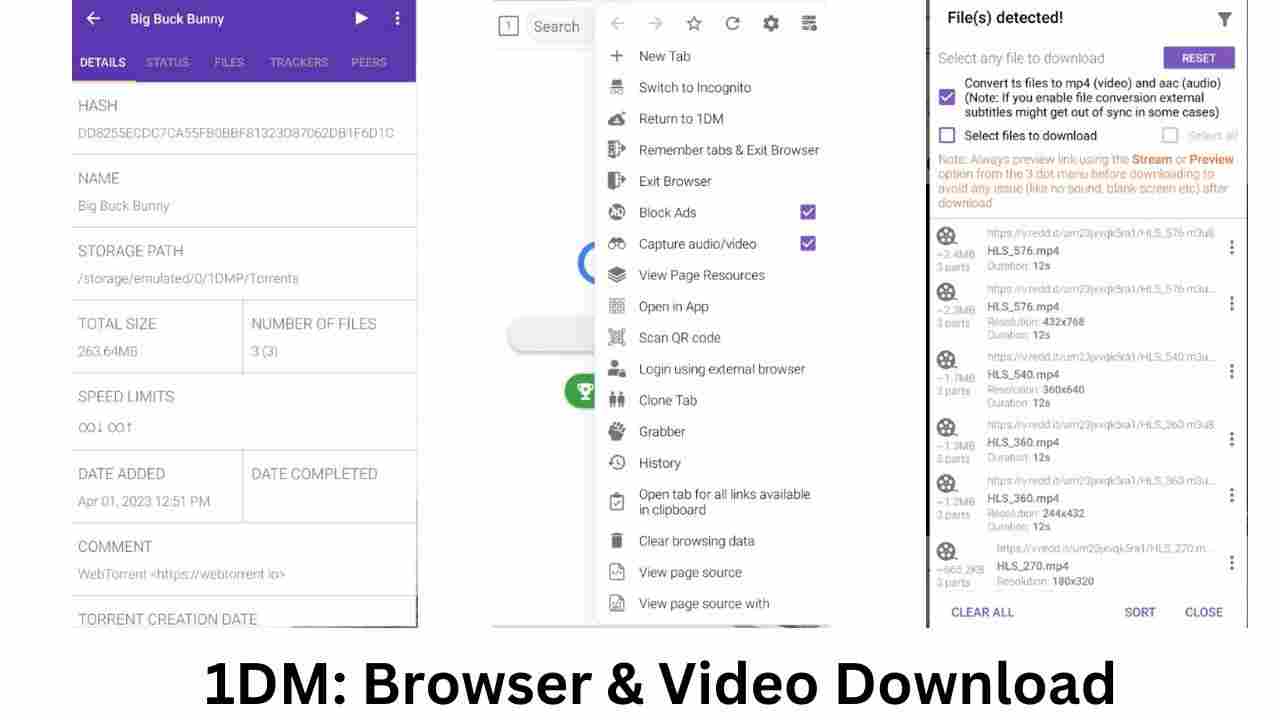
Task: Open the three-dot menu for HLS_270.mp4
Action: point(1231,563)
